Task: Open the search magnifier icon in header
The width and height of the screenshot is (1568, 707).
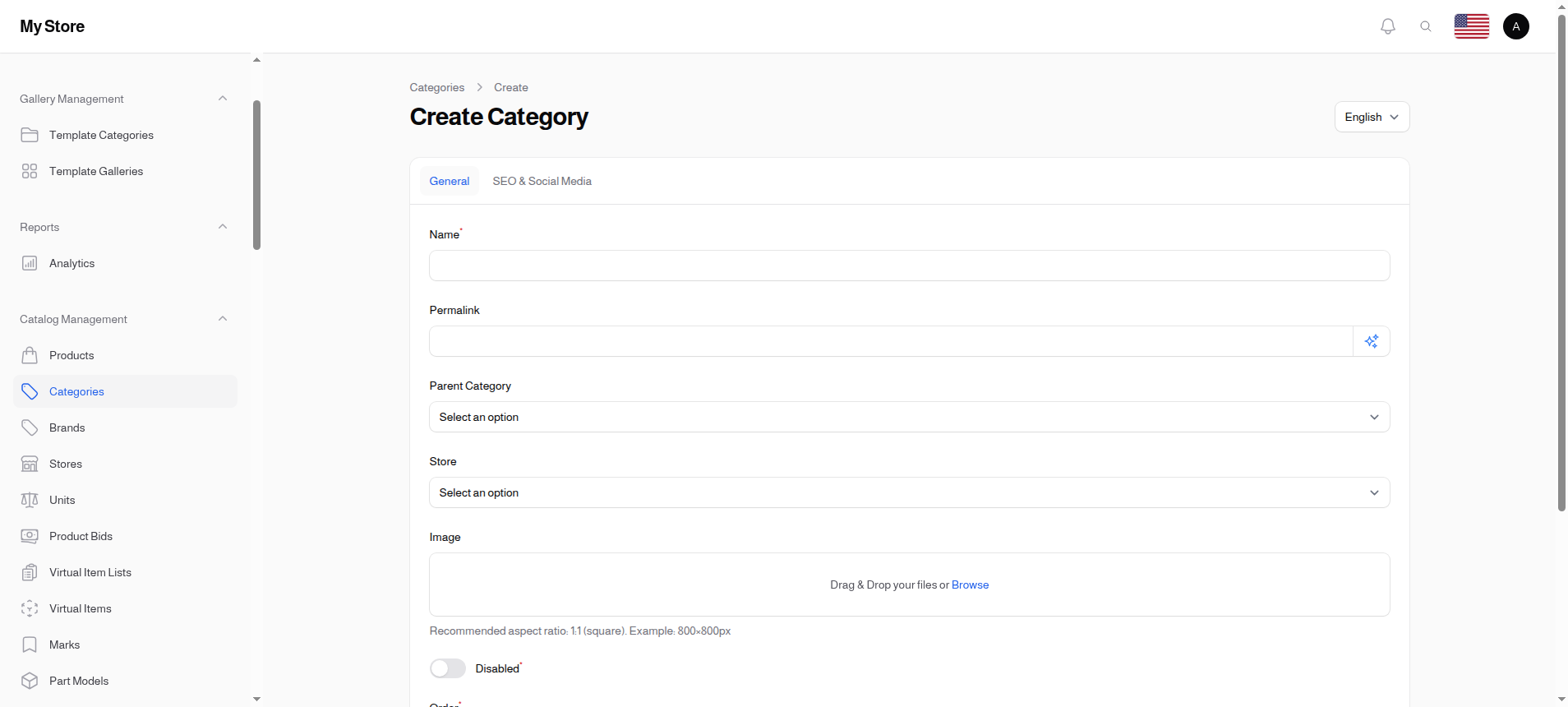Action: (1426, 26)
